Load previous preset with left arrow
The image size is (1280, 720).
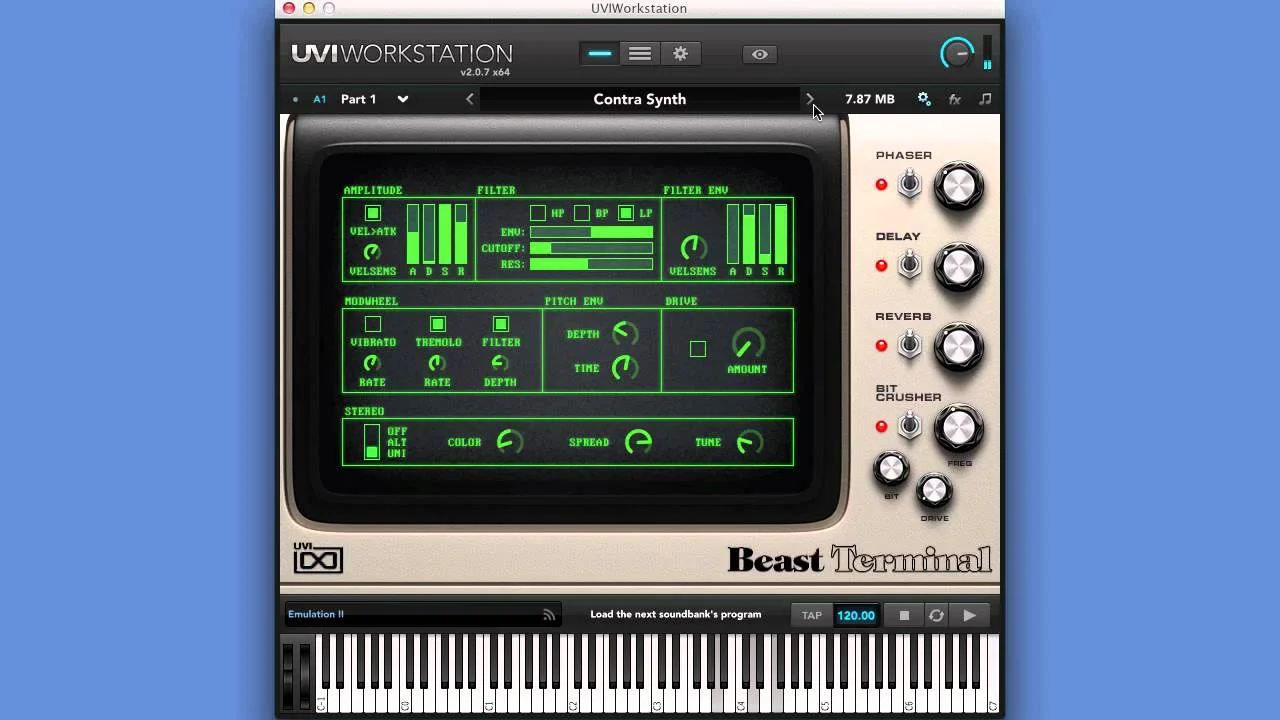(470, 99)
